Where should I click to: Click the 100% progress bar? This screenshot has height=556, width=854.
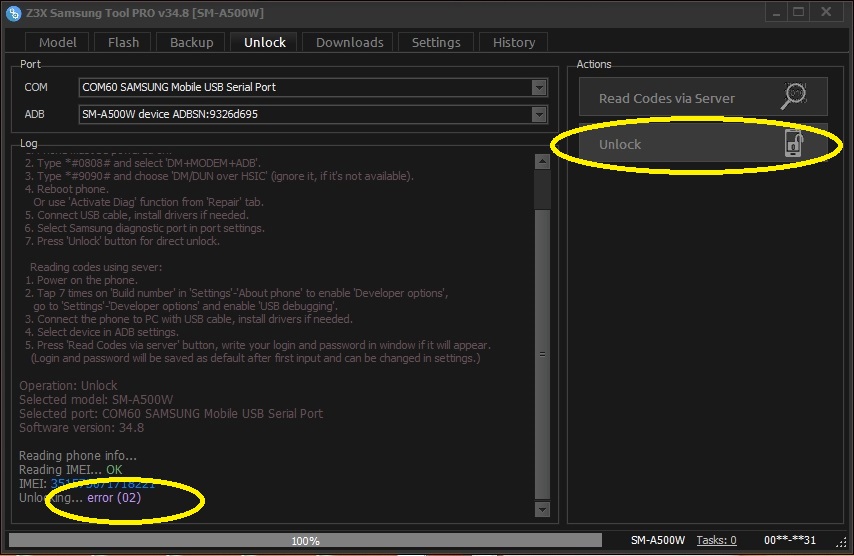[305, 540]
